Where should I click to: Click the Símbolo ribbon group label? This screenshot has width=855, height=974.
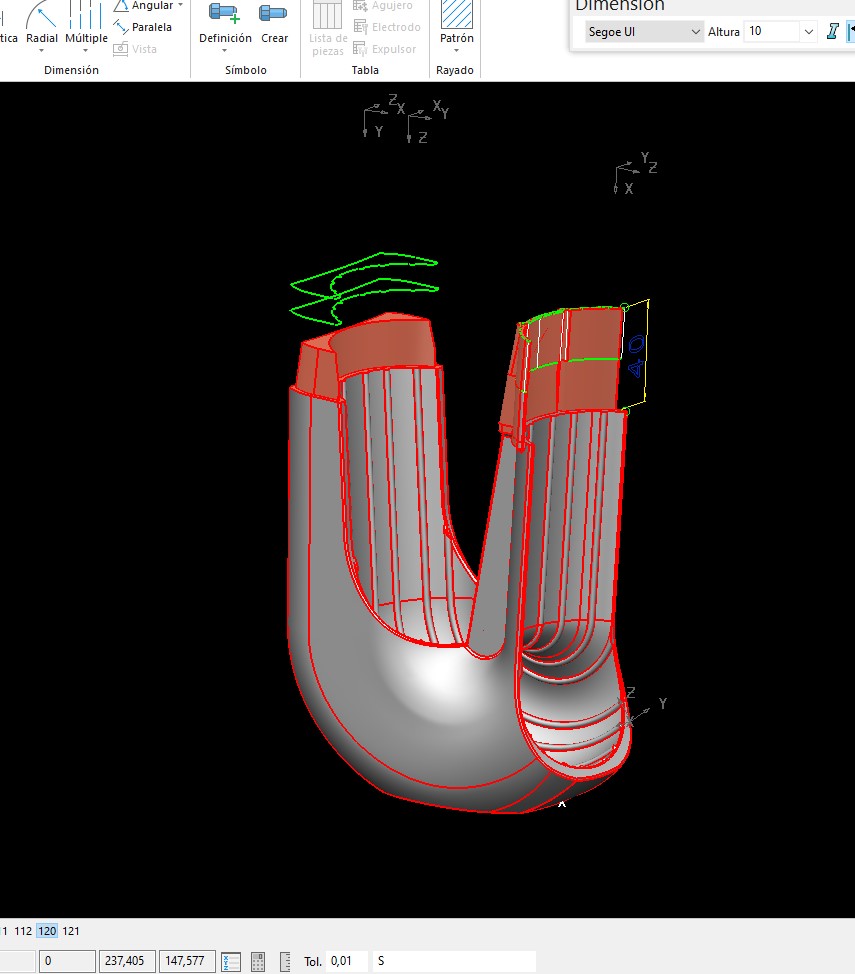[x=245, y=70]
